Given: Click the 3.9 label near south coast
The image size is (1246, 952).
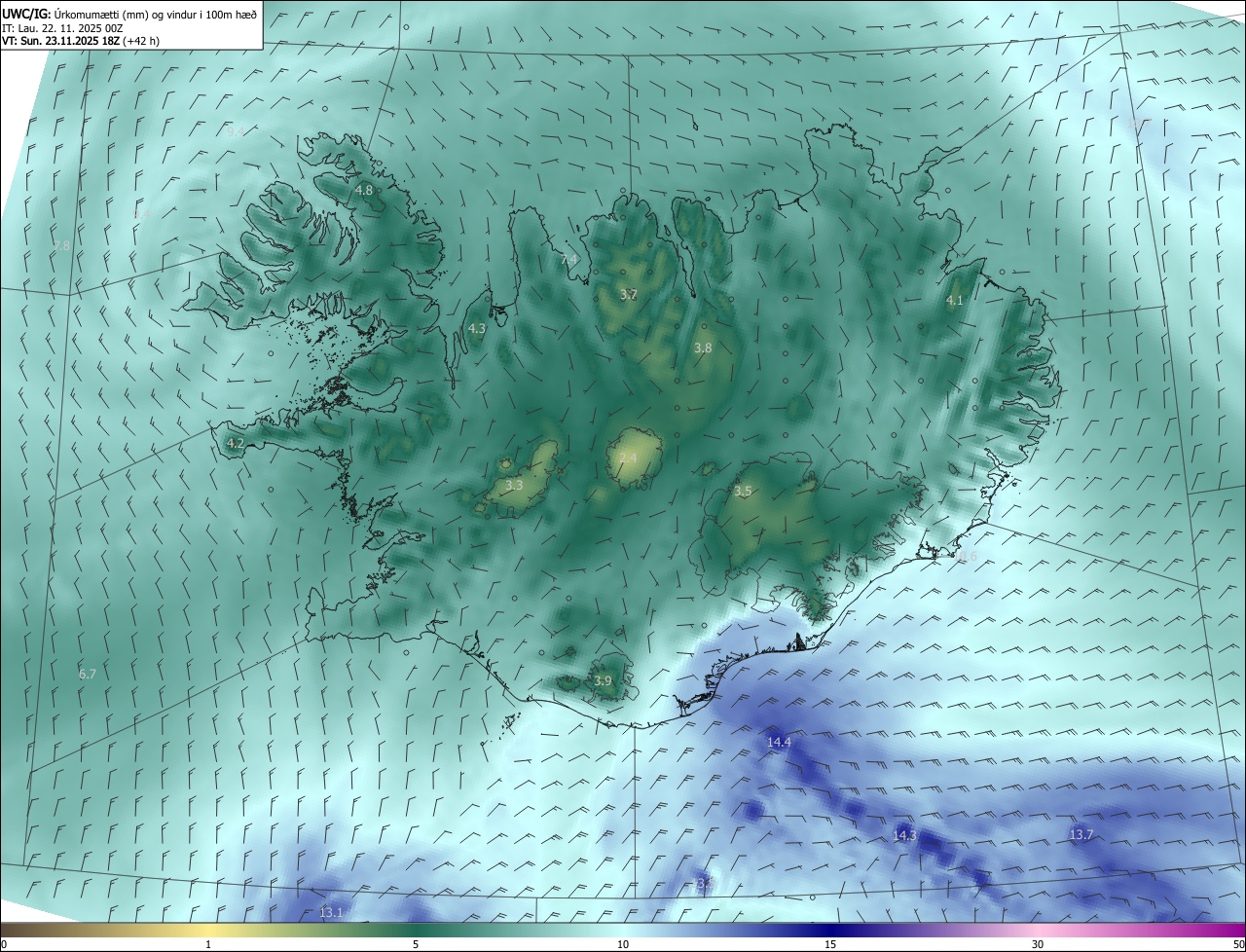Looking at the screenshot, I should coord(603,681).
